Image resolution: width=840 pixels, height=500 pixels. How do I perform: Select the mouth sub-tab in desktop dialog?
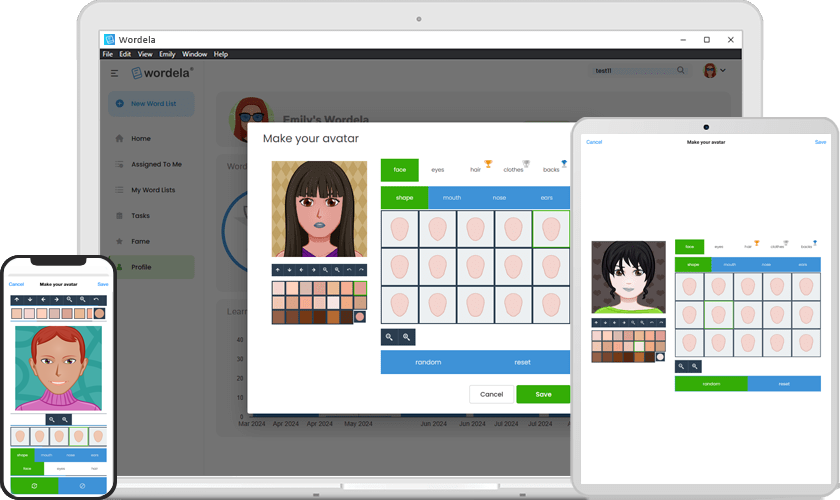(452, 198)
